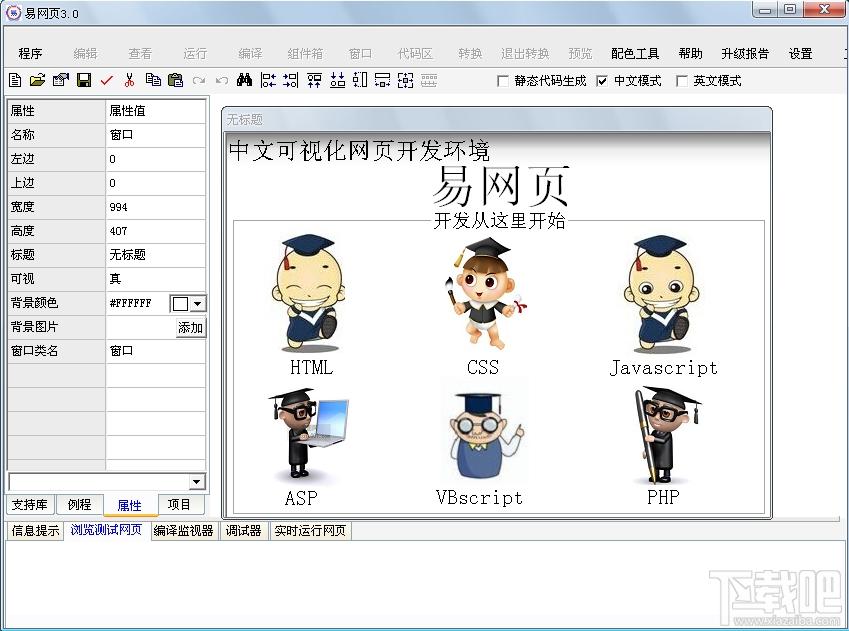Expand the 背景颜色 color dropdown arrow

click(197, 303)
